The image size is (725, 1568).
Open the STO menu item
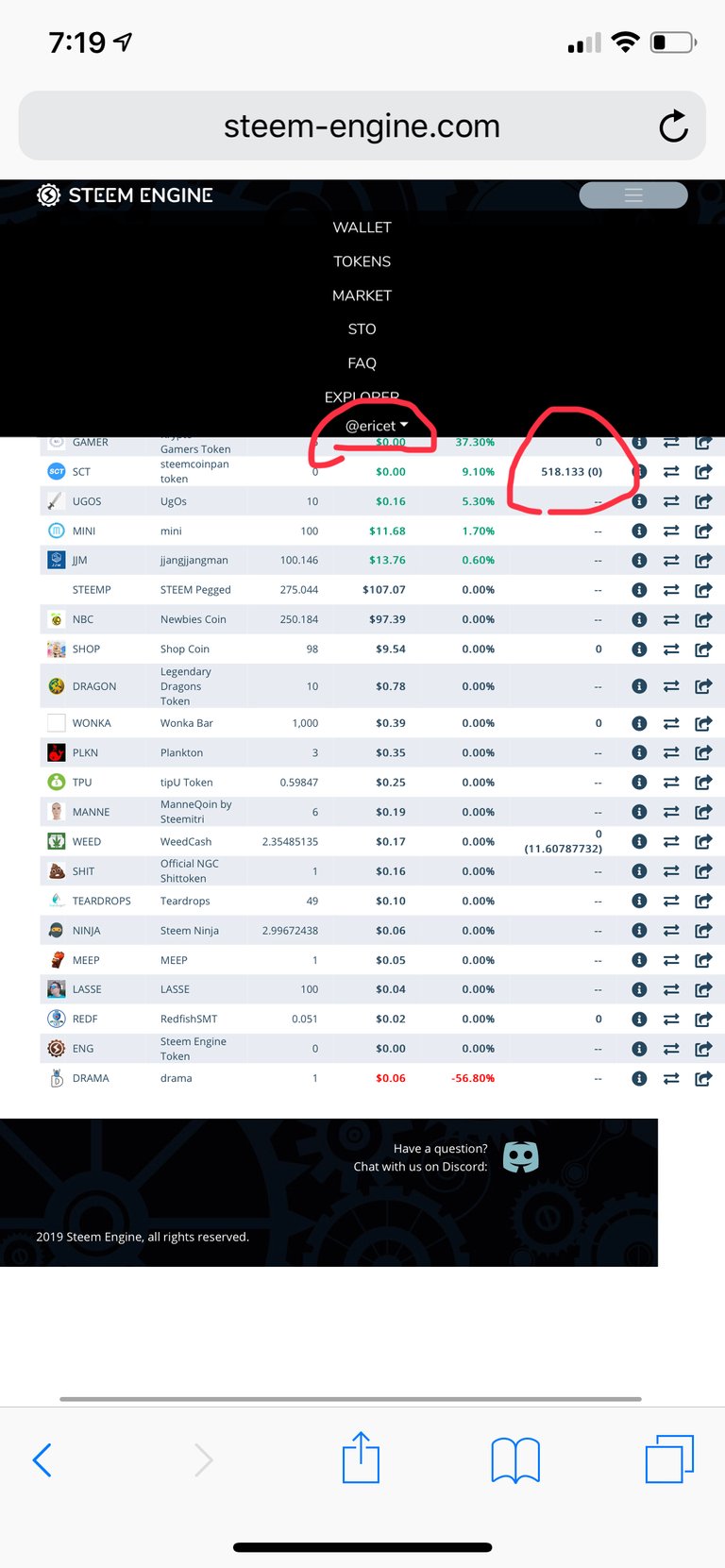pyautogui.click(x=362, y=329)
